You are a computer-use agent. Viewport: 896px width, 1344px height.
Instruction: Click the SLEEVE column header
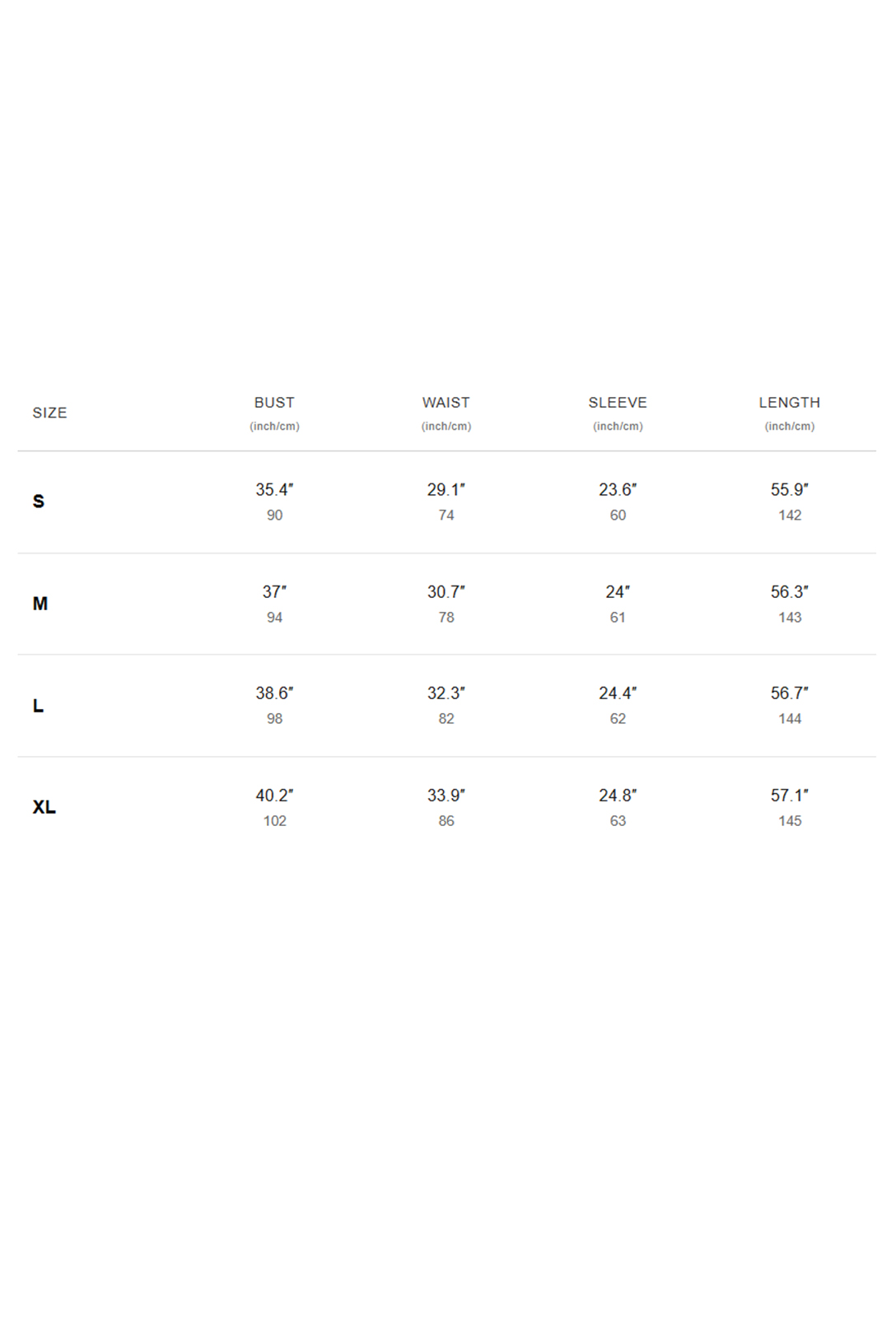(x=618, y=403)
